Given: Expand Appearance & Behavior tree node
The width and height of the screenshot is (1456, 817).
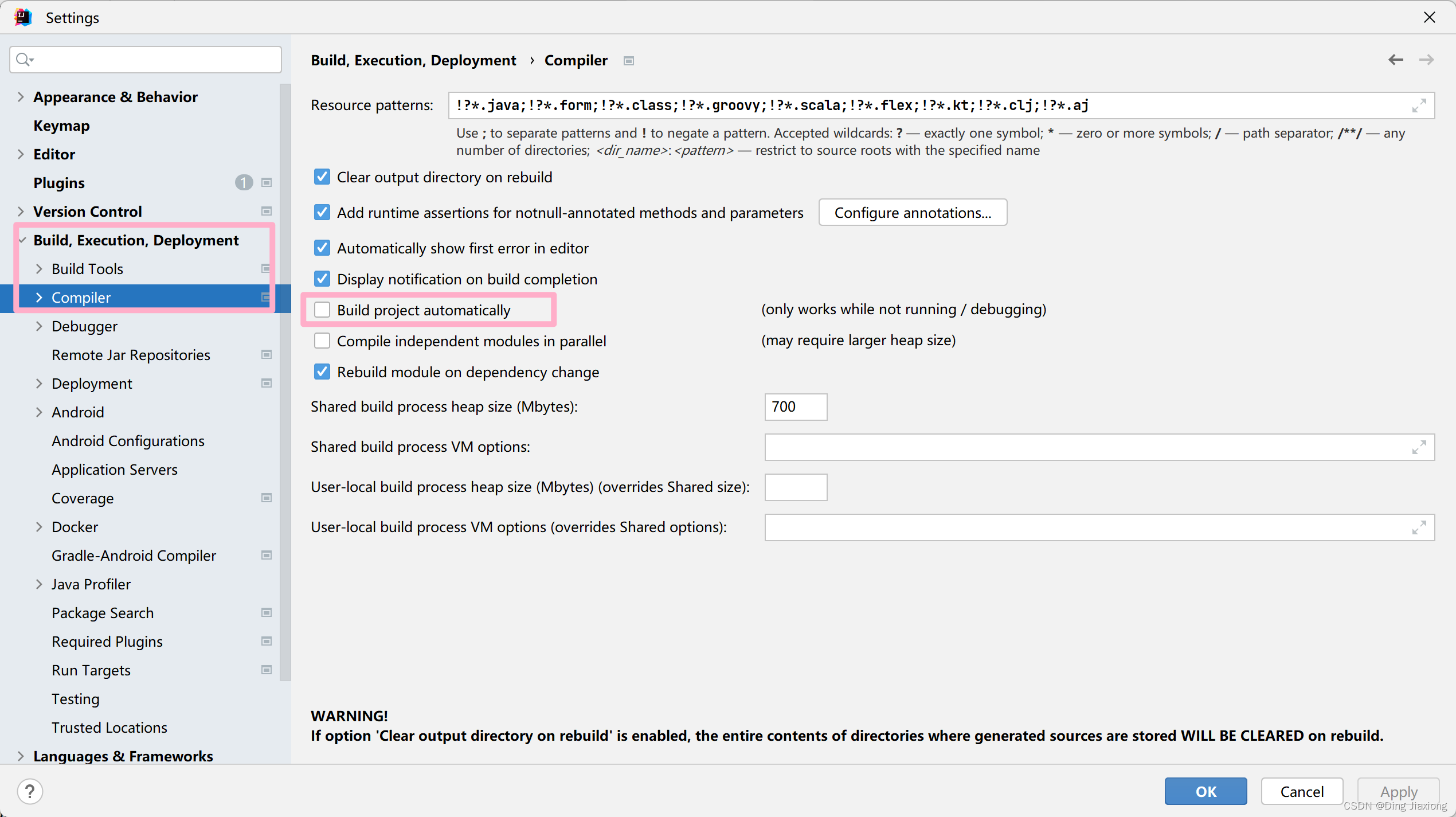Looking at the screenshot, I should [x=21, y=97].
